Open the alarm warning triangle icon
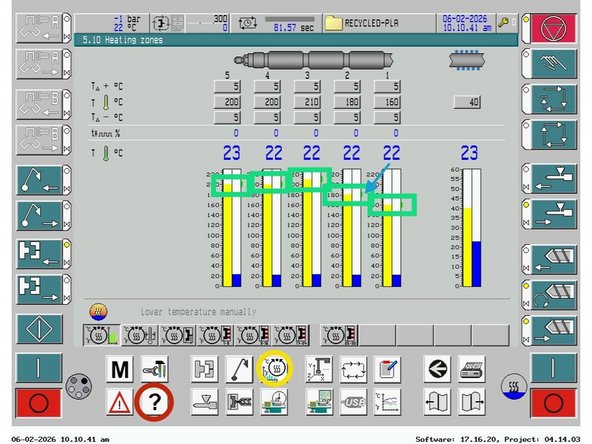Viewport: 592px width, 444px height. tap(120, 402)
